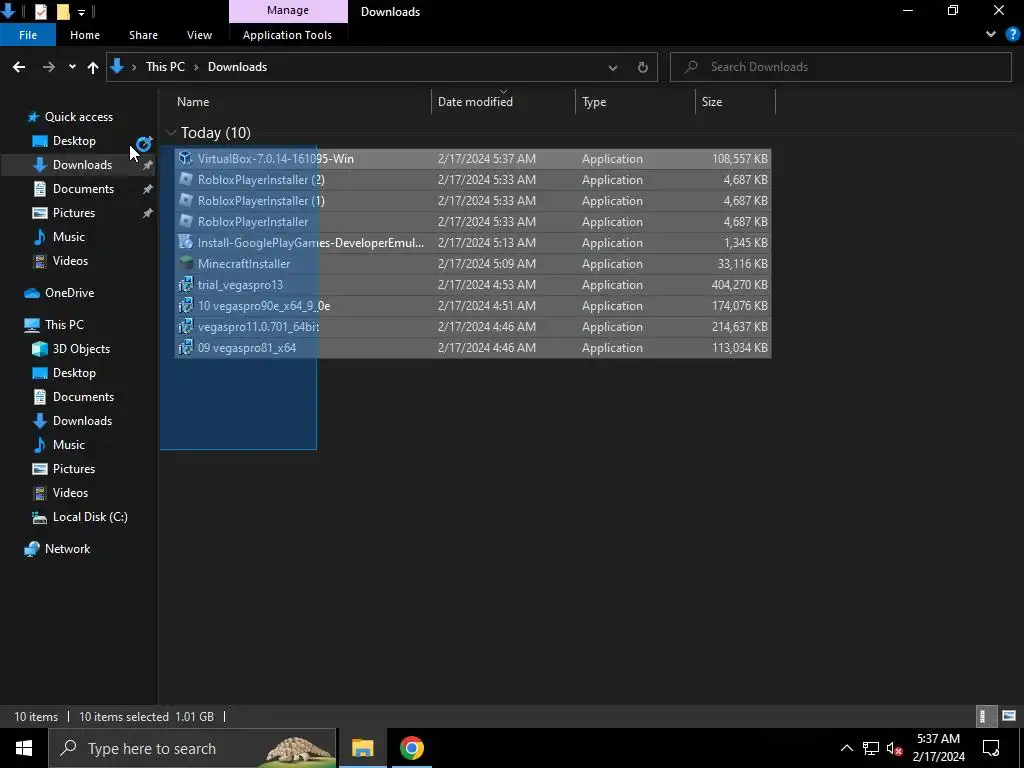Click This PC in the address breadcrumb
The image size is (1024, 768).
[165, 67]
